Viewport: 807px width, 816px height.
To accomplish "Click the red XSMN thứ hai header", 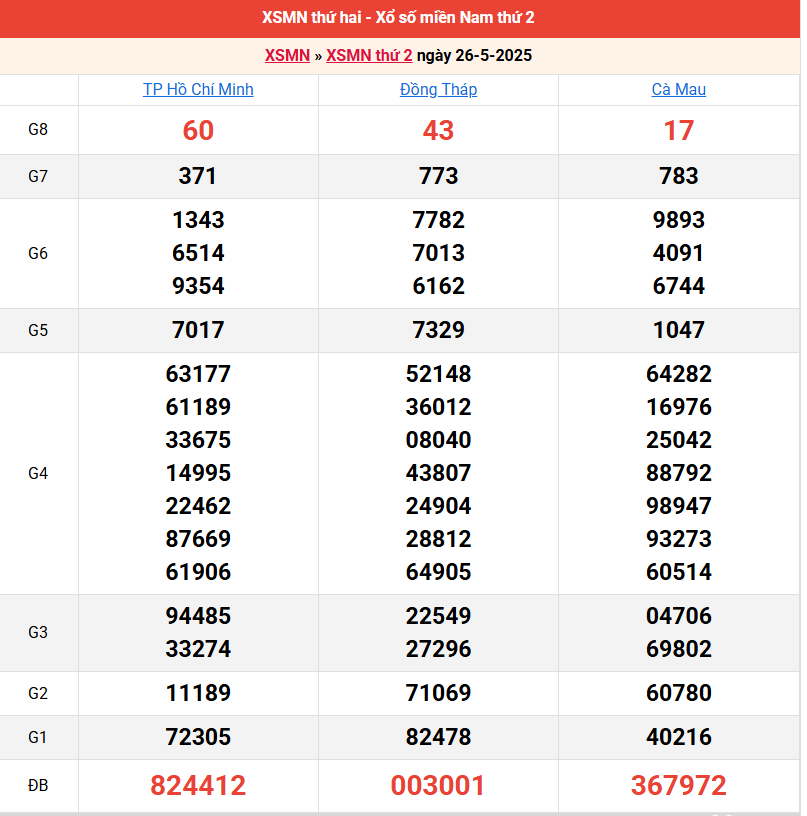I will (x=398, y=18).
